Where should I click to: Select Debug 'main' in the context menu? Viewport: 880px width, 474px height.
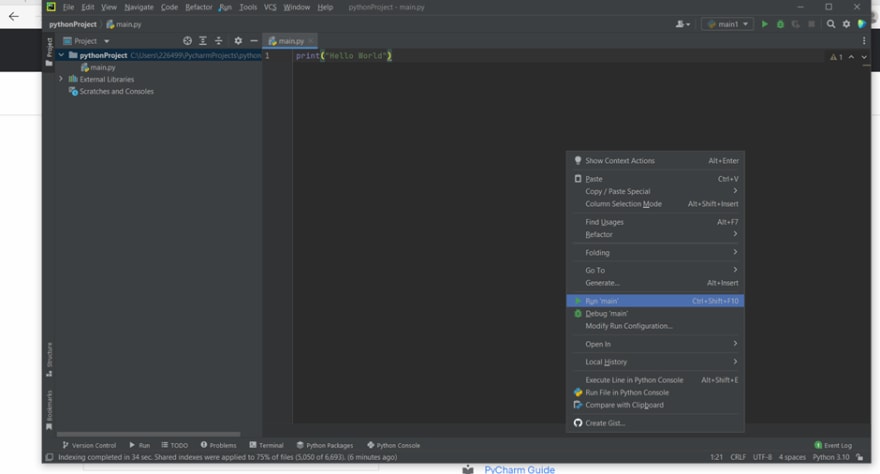pyautogui.click(x=655, y=314)
